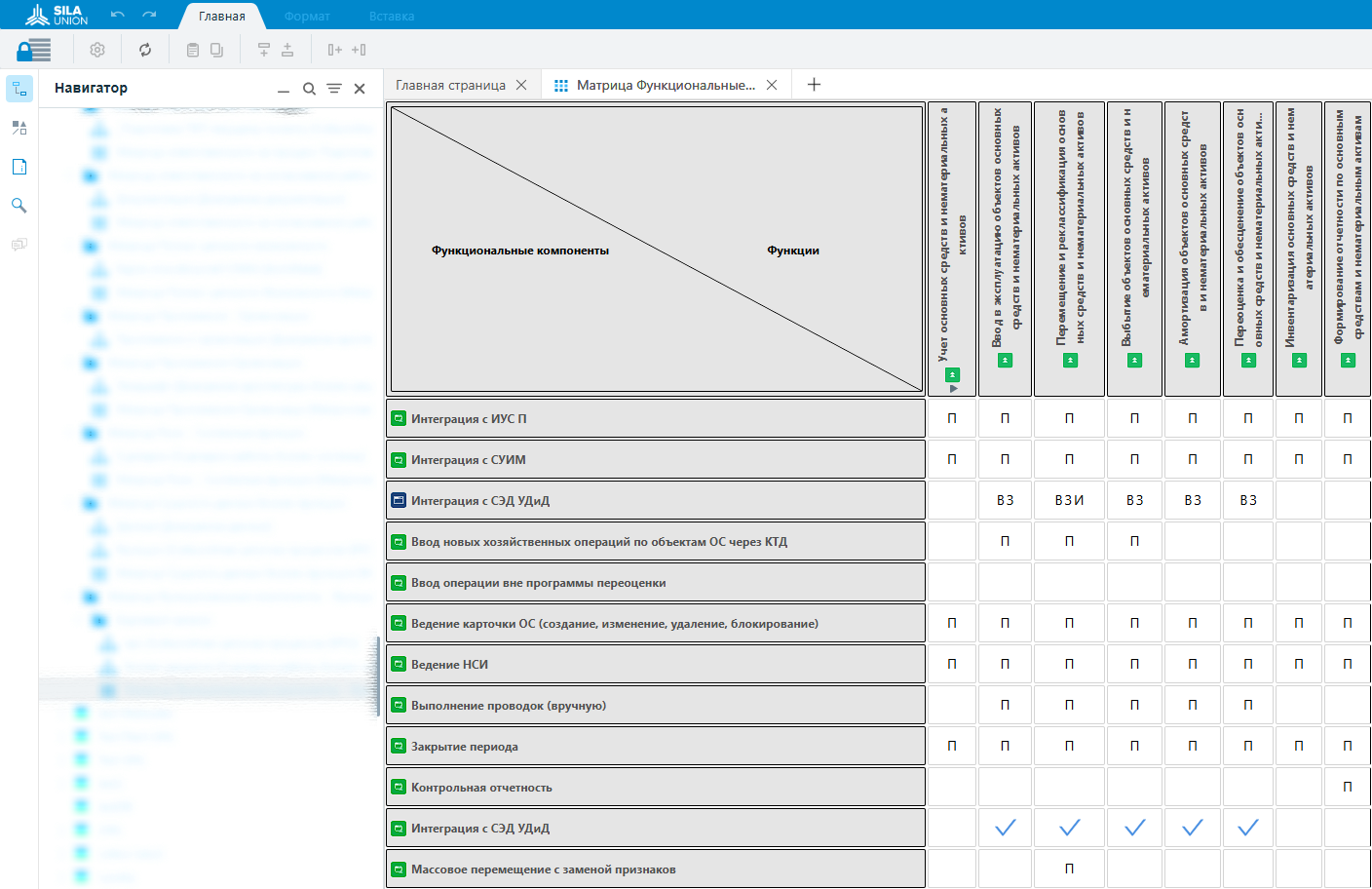
Task: Click the refresh arrows toolbar icon
Action: (145, 50)
